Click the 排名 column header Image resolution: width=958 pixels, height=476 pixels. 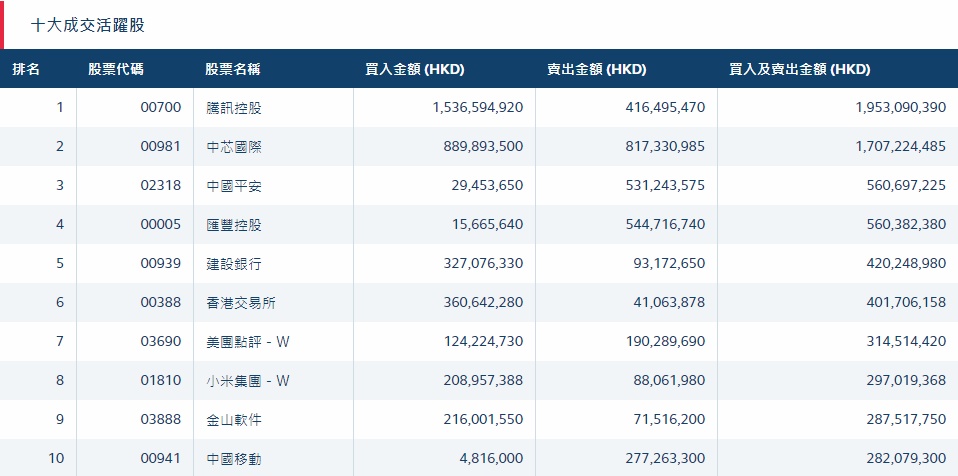coord(26,70)
